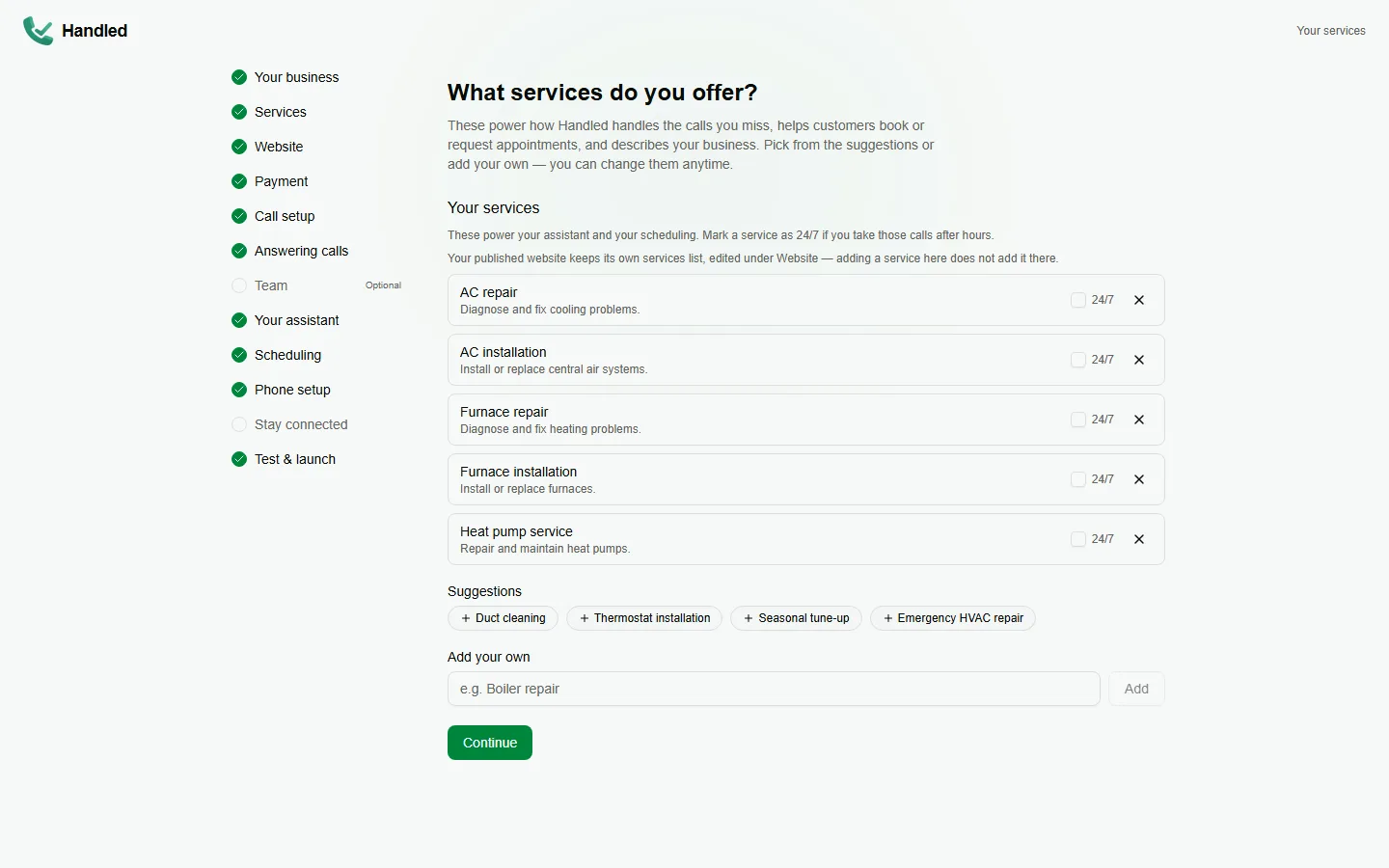
Task: Open the Stay connected step
Action: (x=301, y=424)
